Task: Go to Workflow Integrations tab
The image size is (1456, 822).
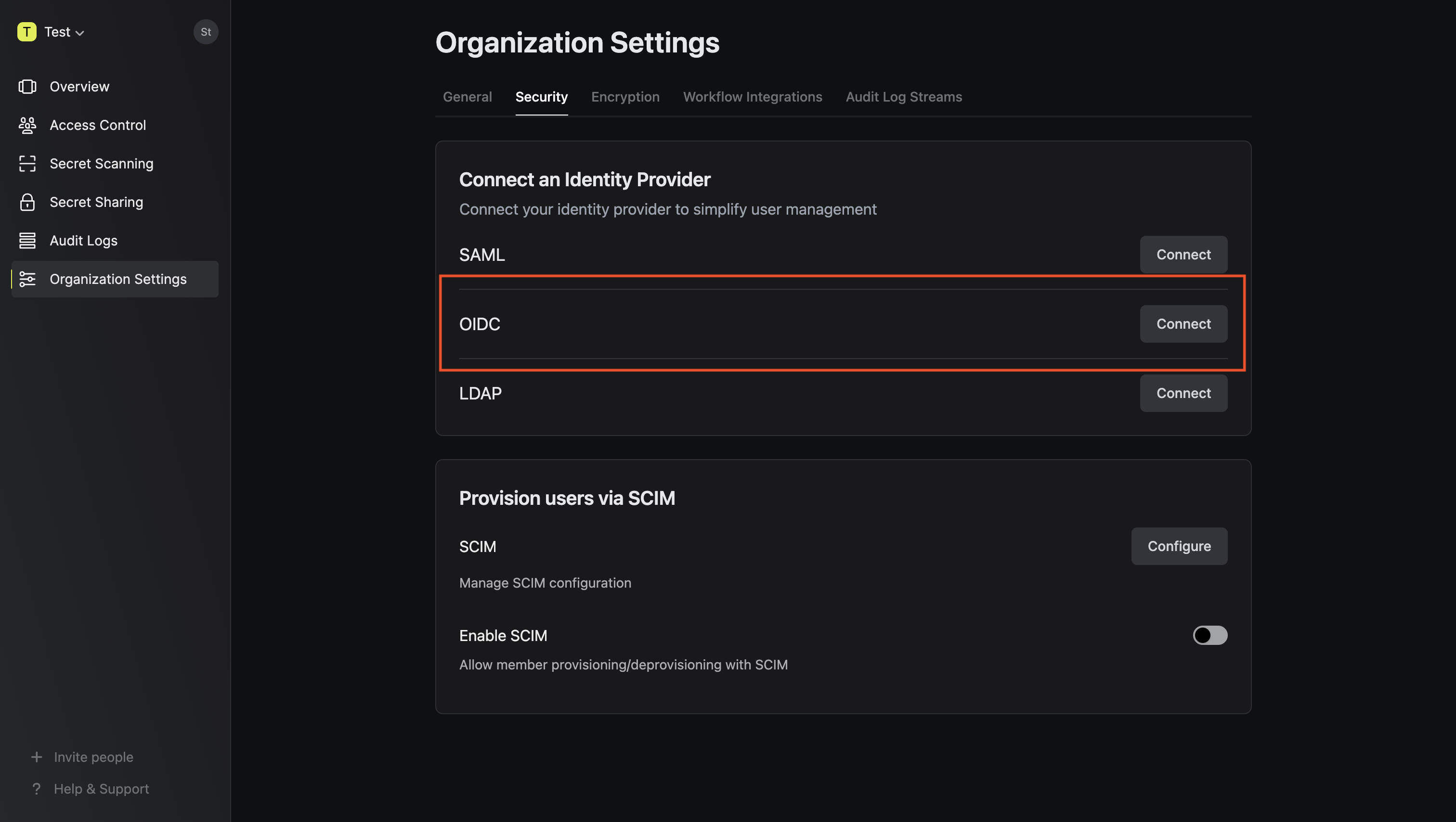Action: (x=752, y=97)
